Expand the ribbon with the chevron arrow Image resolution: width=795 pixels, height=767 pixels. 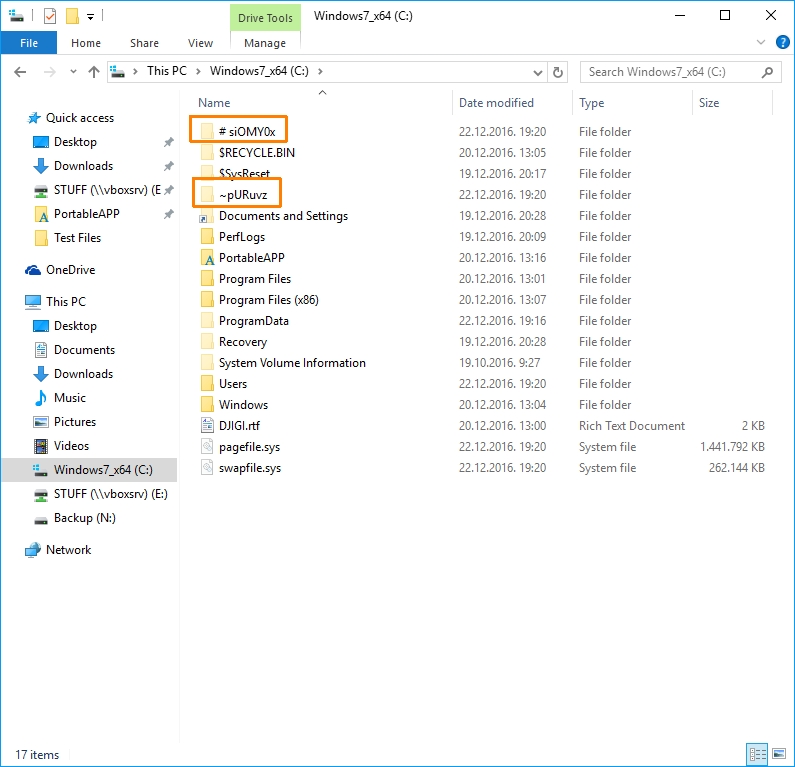click(761, 42)
